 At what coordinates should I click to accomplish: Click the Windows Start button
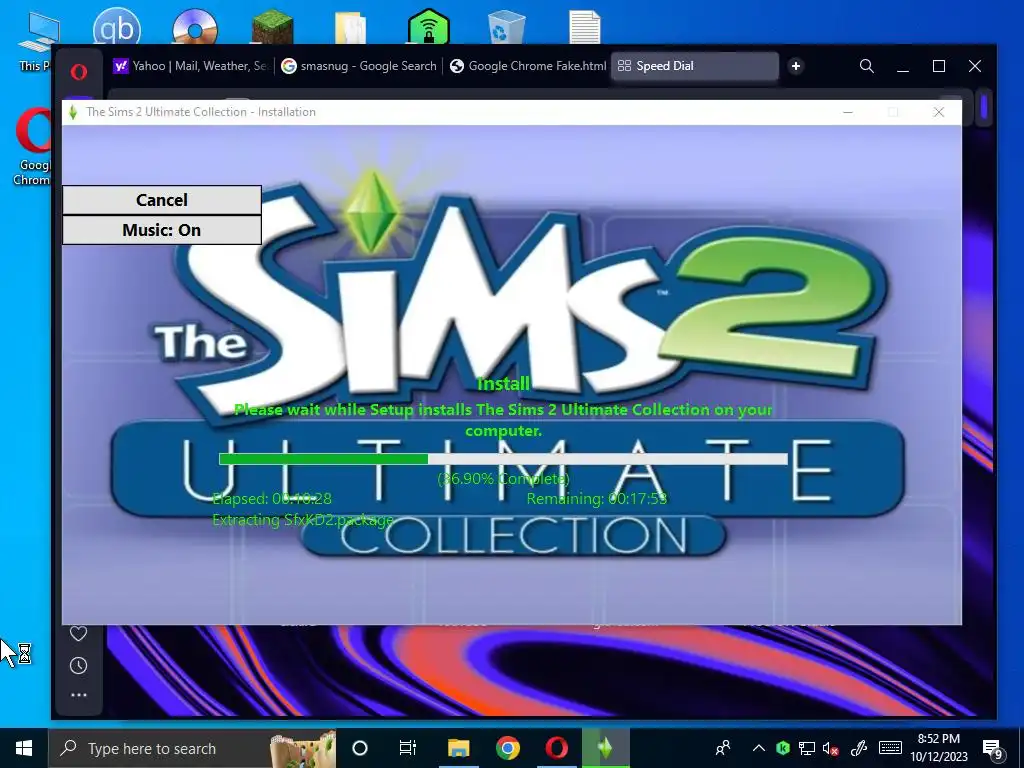click(24, 748)
